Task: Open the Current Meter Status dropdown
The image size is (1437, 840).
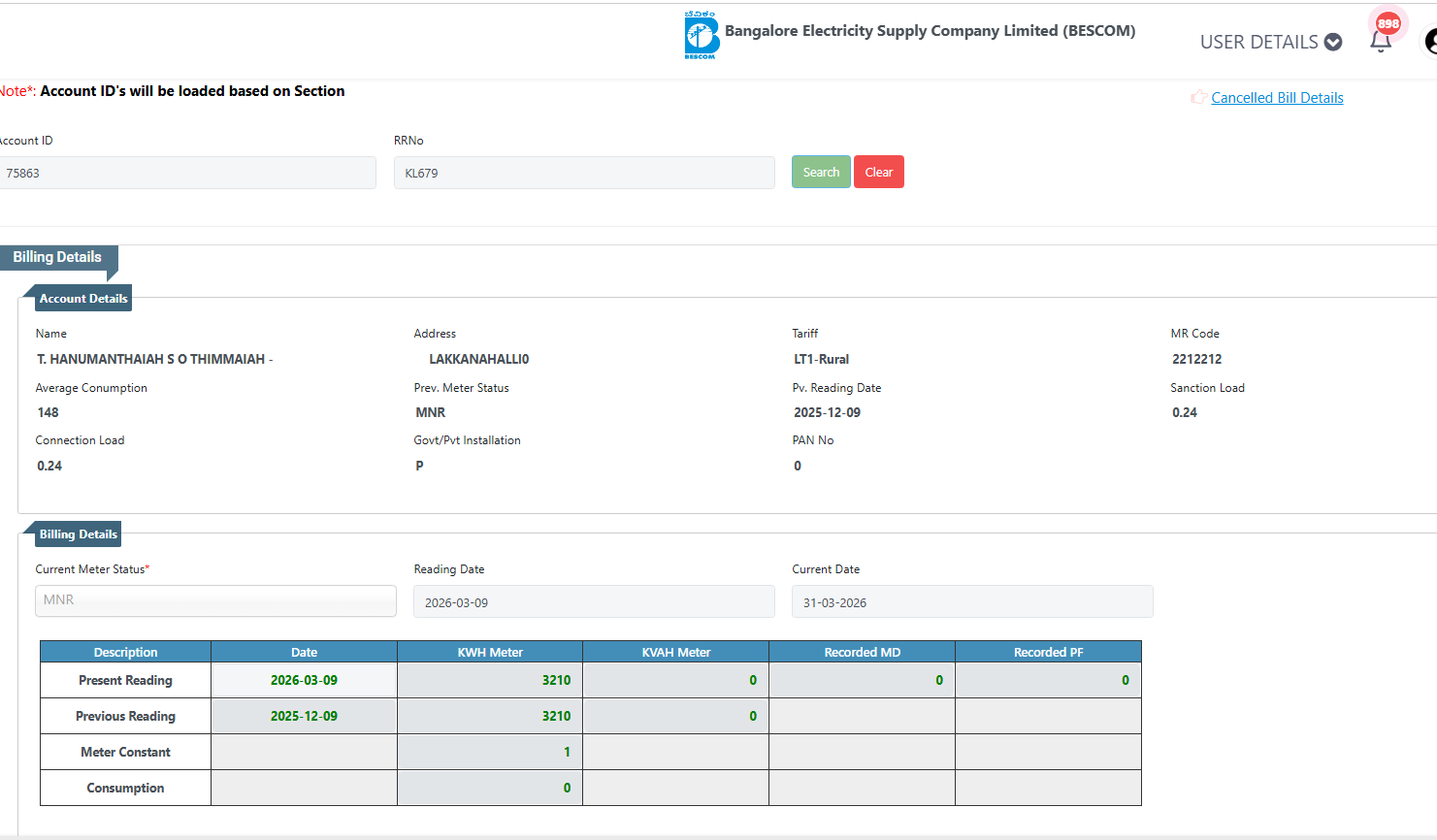Action: (215, 600)
